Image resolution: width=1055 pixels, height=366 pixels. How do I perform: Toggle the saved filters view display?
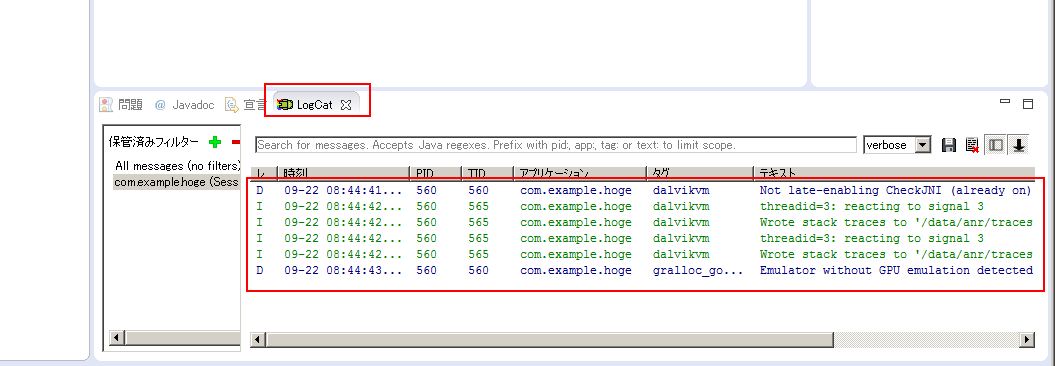tap(996, 145)
